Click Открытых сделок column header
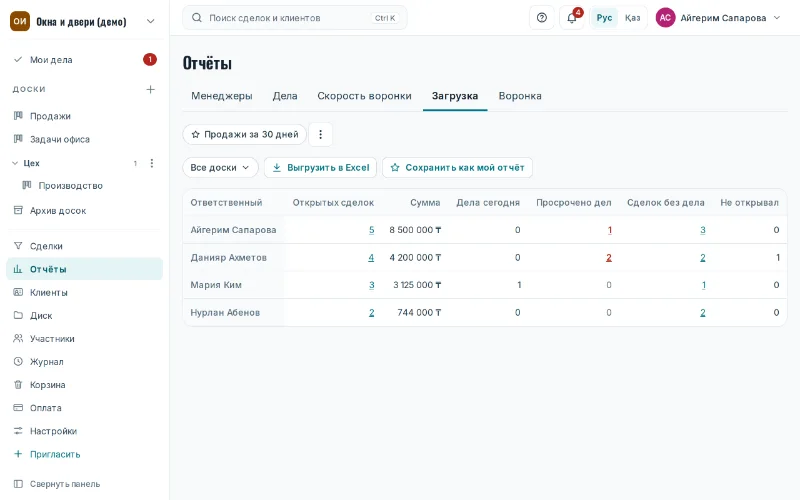The width and height of the screenshot is (800, 500). click(333, 203)
